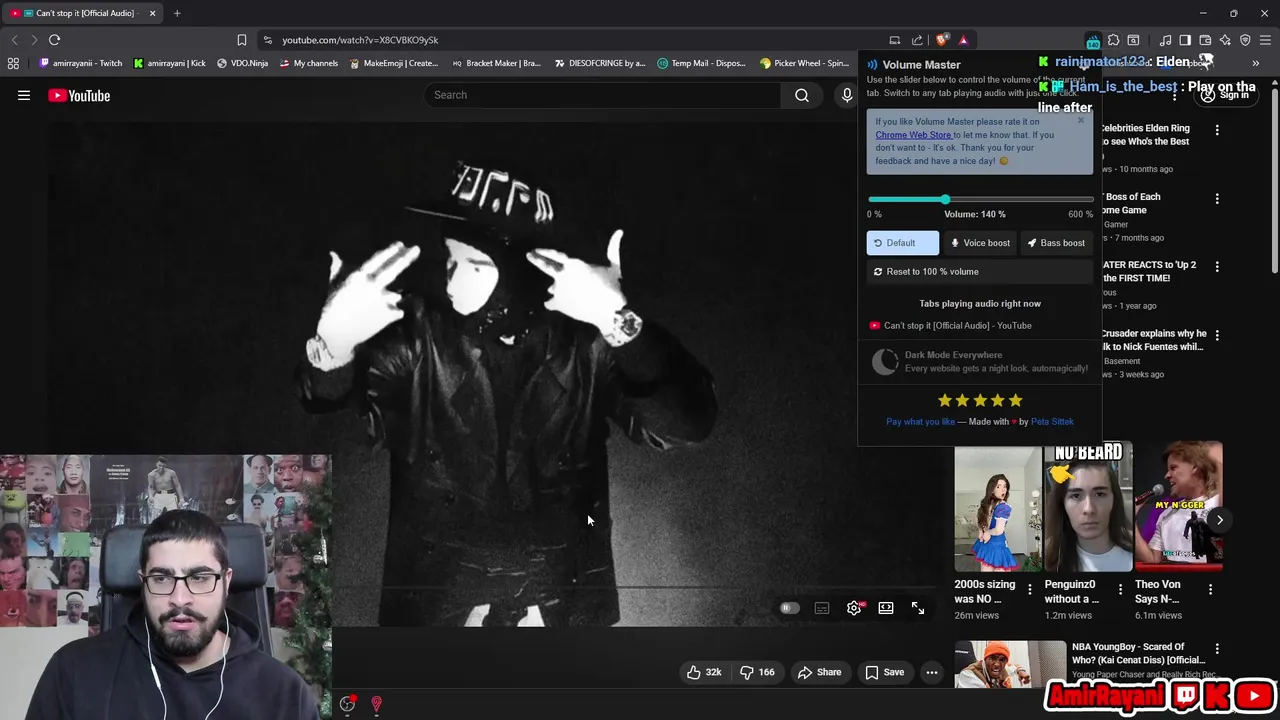Select the Can't stop it browser tab

[x=84, y=13]
